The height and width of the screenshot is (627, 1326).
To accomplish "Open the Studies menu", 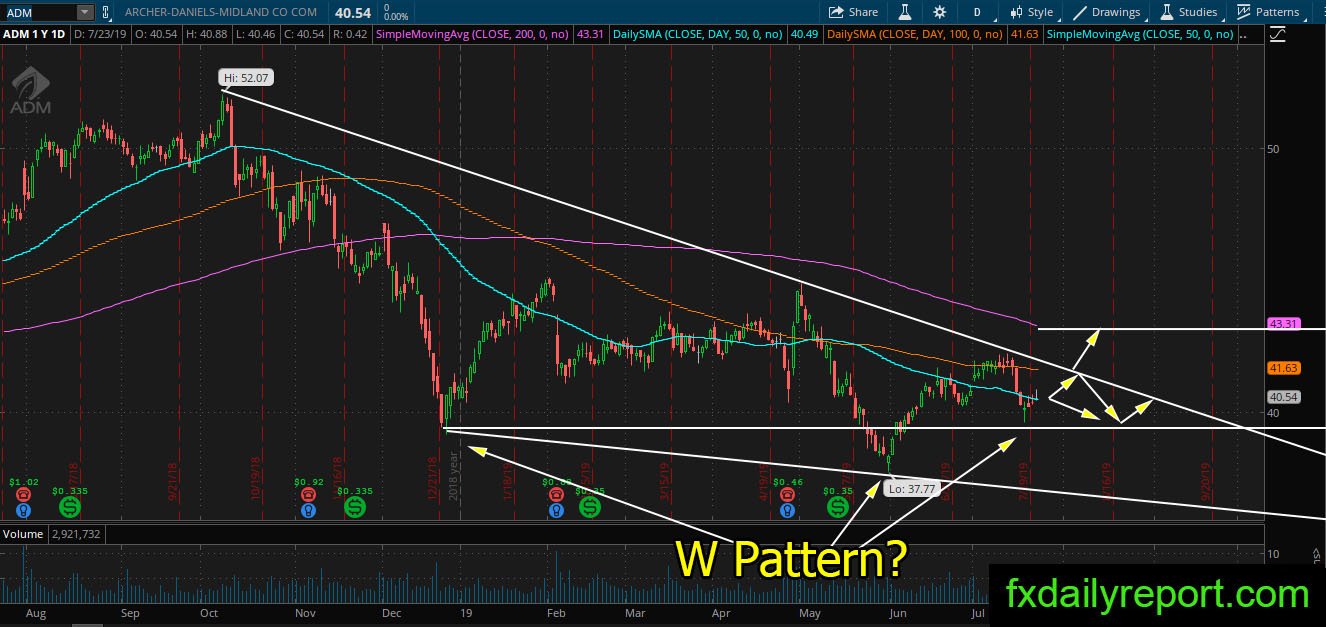I will [x=1188, y=12].
